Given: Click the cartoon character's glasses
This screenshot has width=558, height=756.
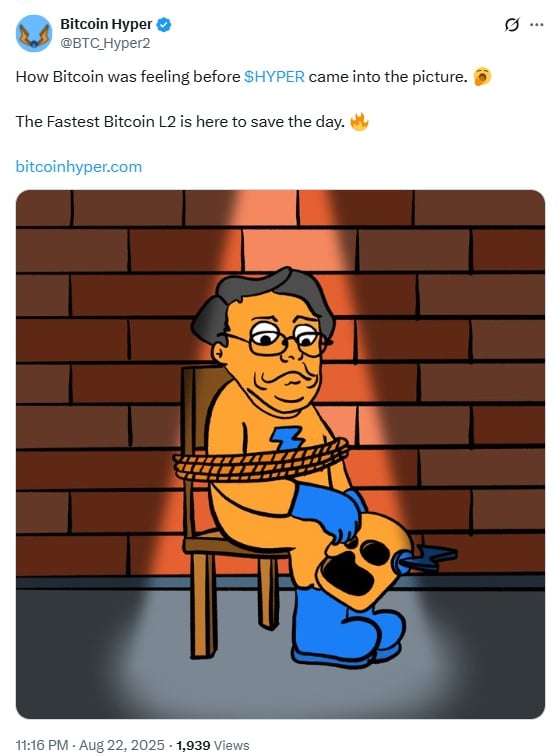Looking at the screenshot, I should (x=278, y=339).
